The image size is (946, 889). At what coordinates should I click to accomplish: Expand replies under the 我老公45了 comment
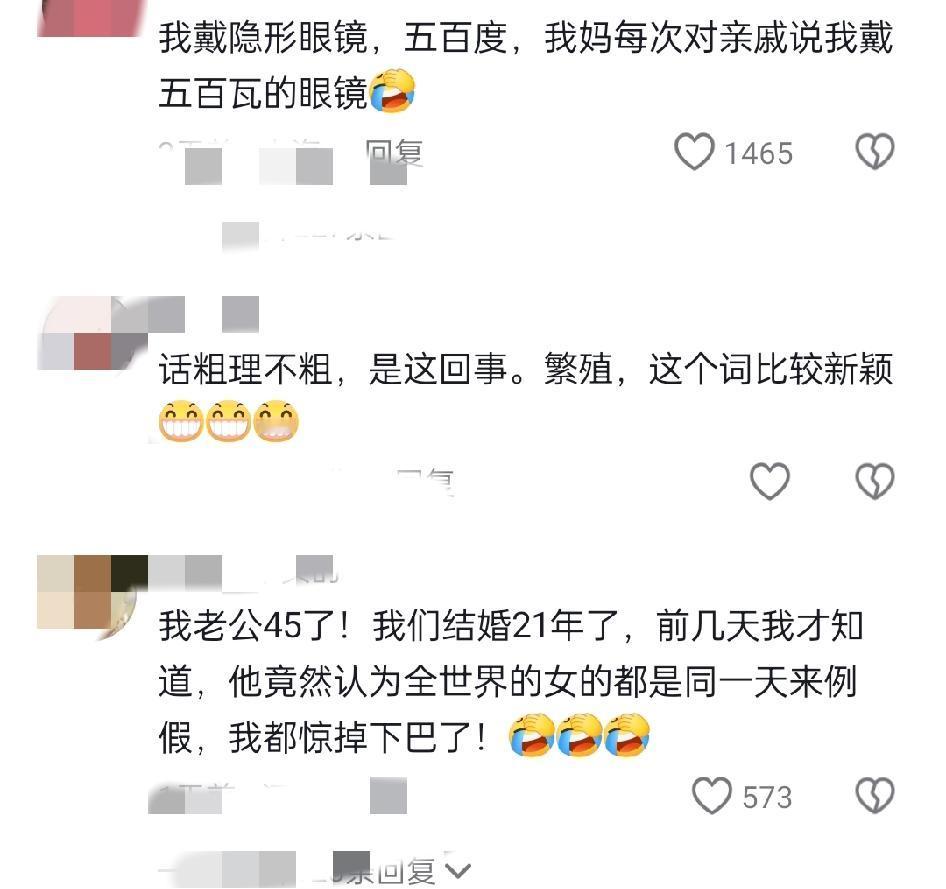pyautogui.click(x=314, y=871)
